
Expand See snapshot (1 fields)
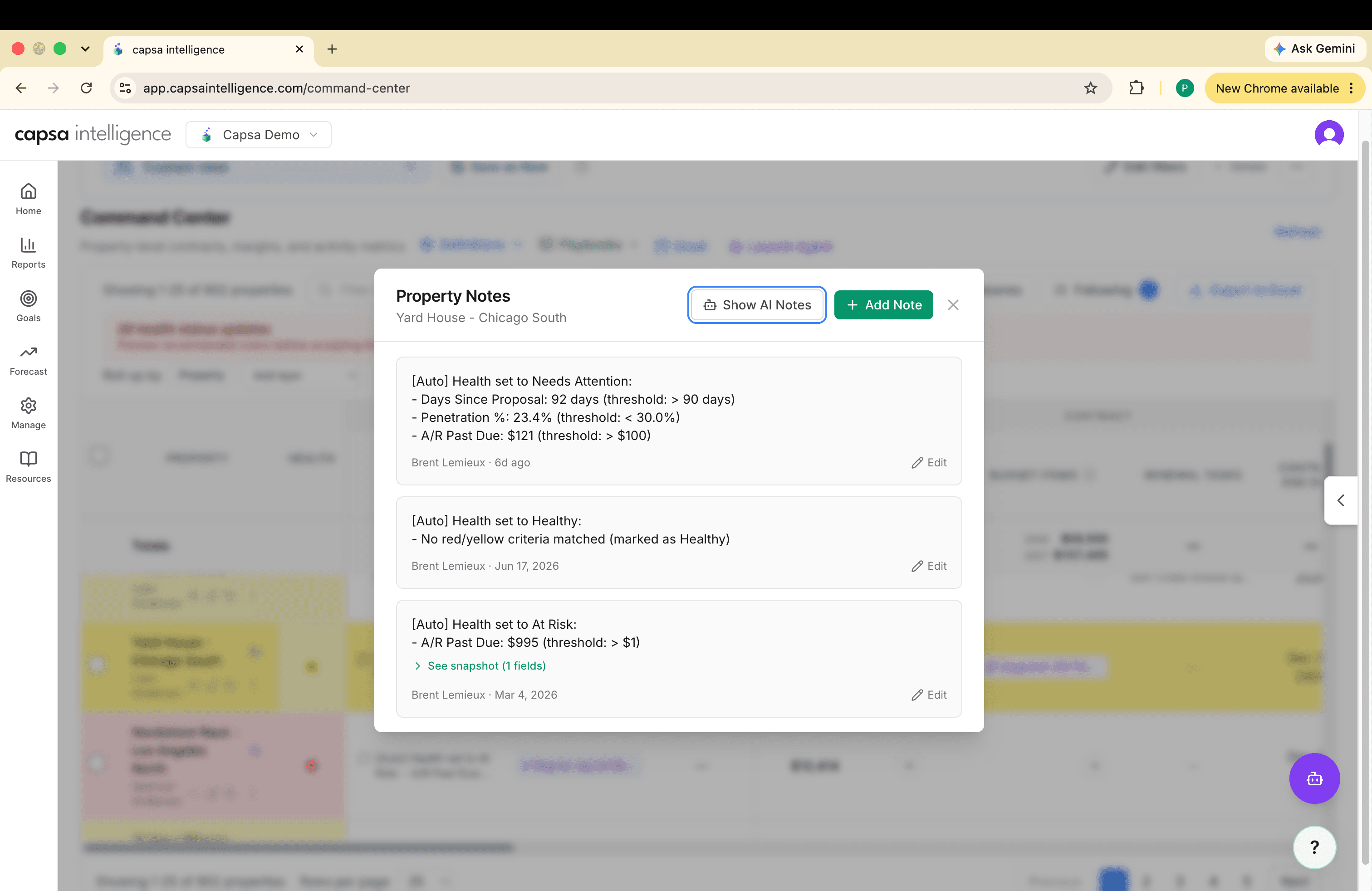(480, 666)
